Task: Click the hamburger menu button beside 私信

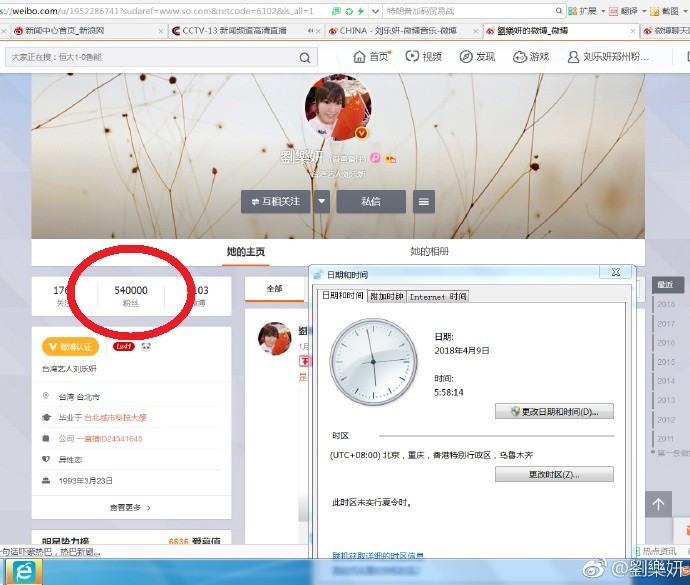Action: coord(424,201)
